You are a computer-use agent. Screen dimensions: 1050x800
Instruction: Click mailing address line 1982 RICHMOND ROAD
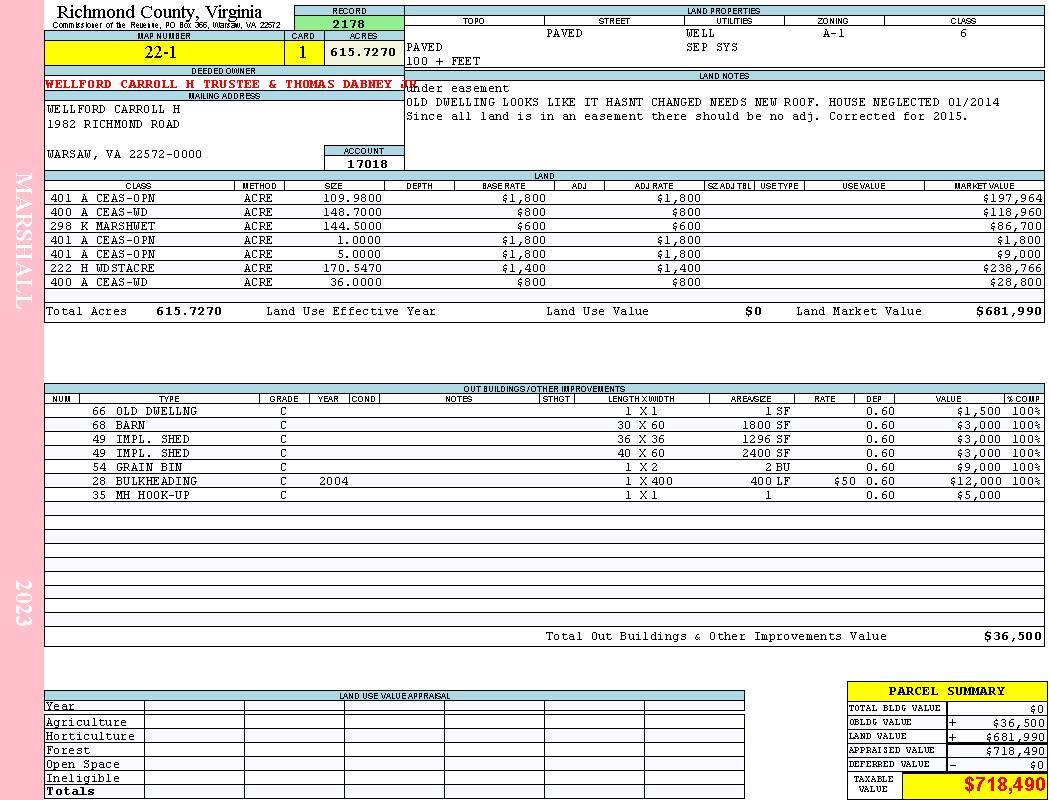coord(113,125)
